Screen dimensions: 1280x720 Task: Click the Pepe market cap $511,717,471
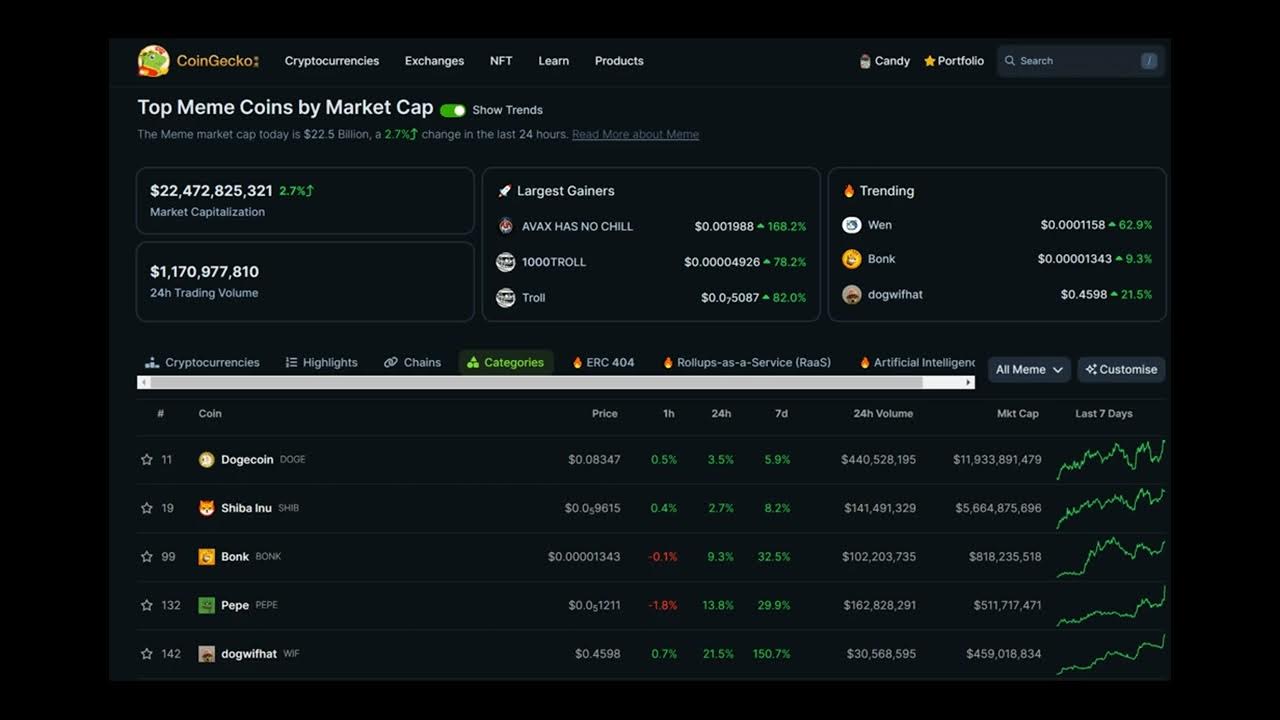coord(1007,605)
